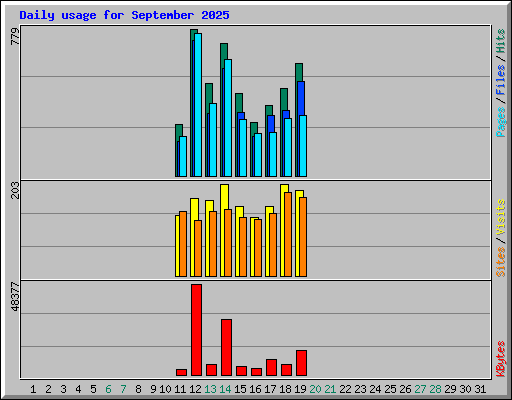The image size is (512, 400).
Task: Click green weekend day label 13
Action: [x=210, y=389]
